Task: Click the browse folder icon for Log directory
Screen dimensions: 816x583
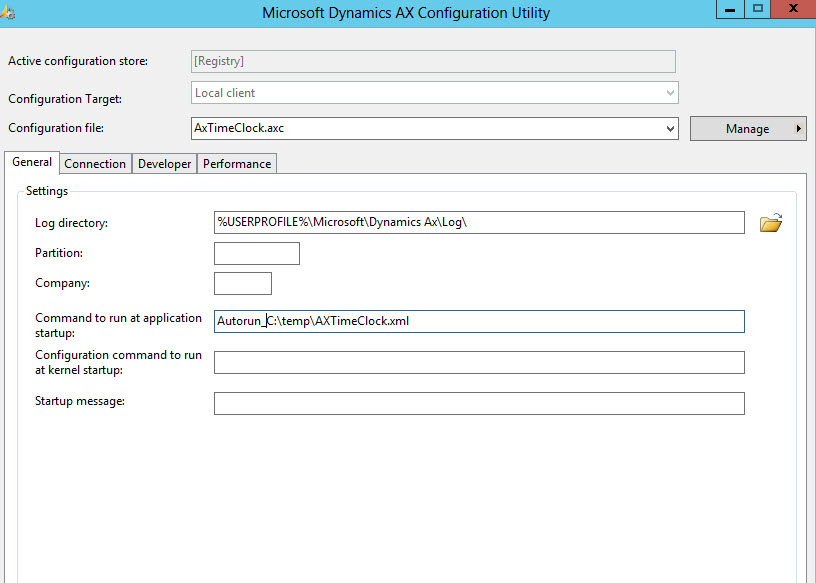Action: pos(770,223)
